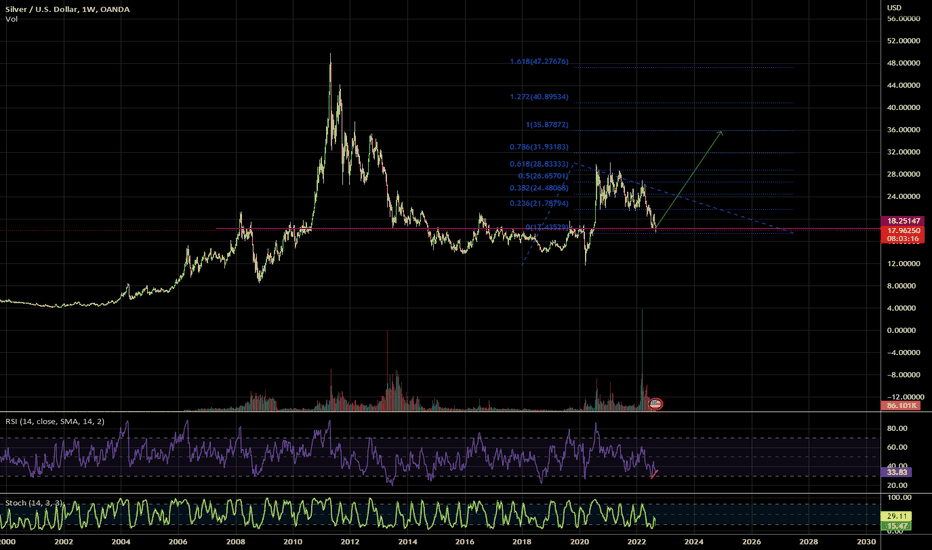932x550 pixels.
Task: Click the 2024 label on the time axis
Action: tap(694, 542)
